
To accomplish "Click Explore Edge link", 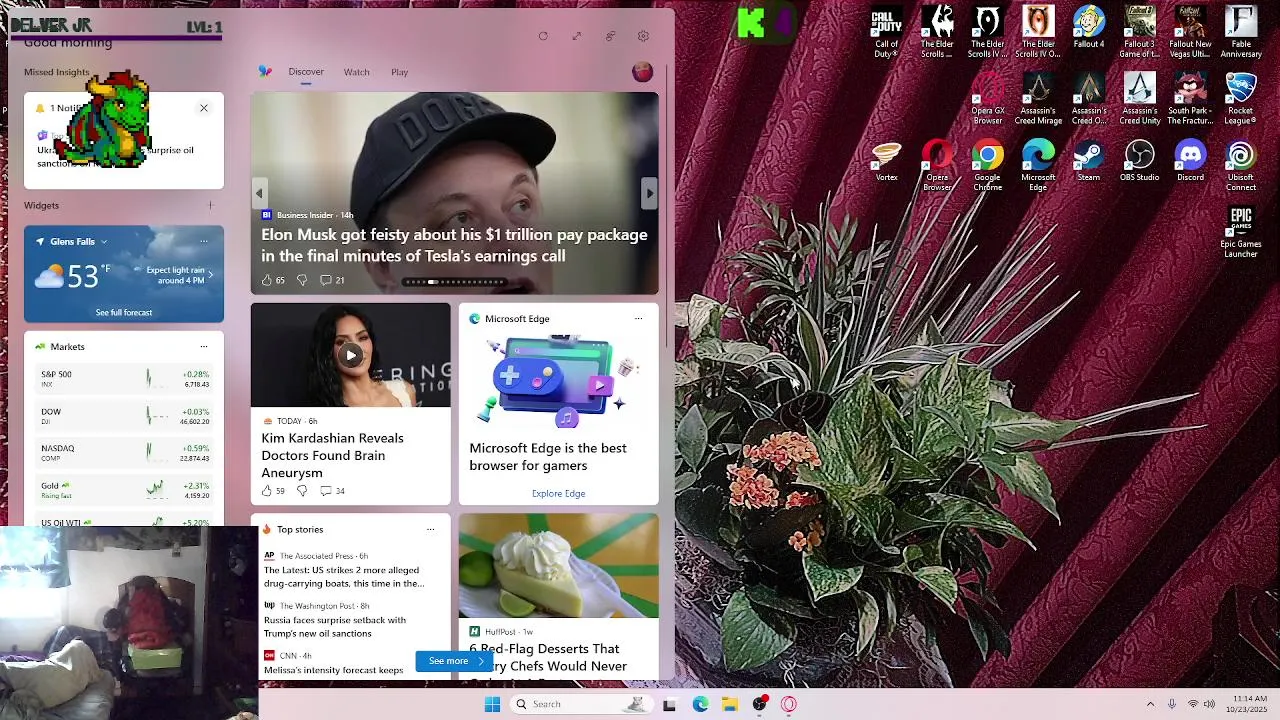I will point(558,494).
